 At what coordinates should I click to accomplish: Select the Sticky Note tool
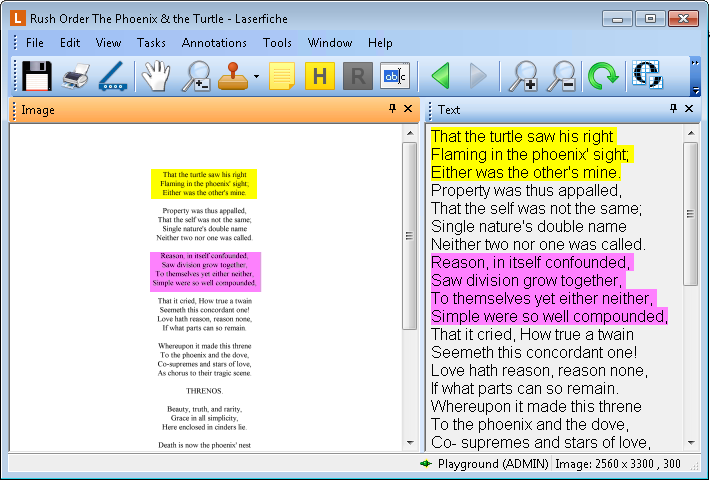[282, 76]
